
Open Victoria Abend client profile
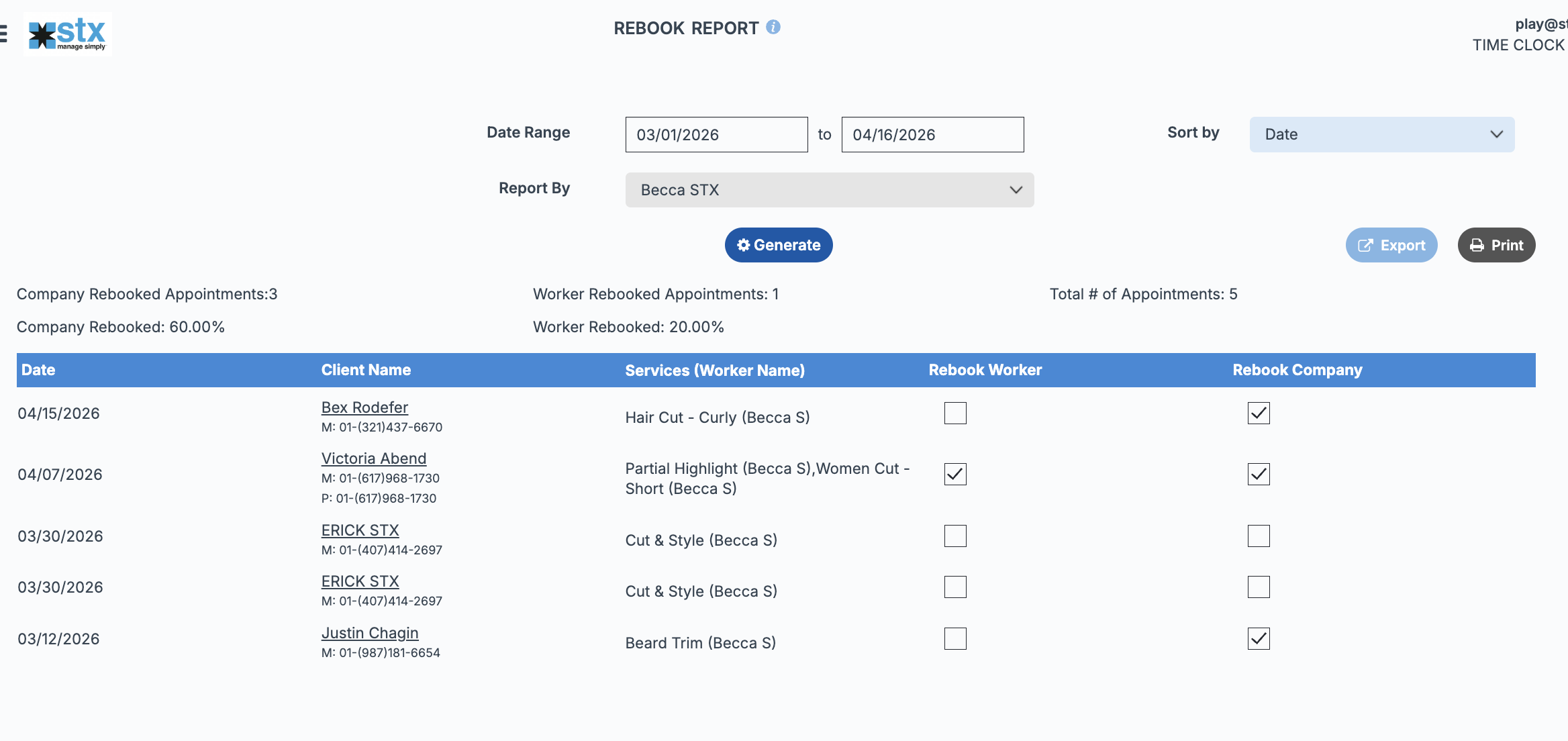coord(374,458)
